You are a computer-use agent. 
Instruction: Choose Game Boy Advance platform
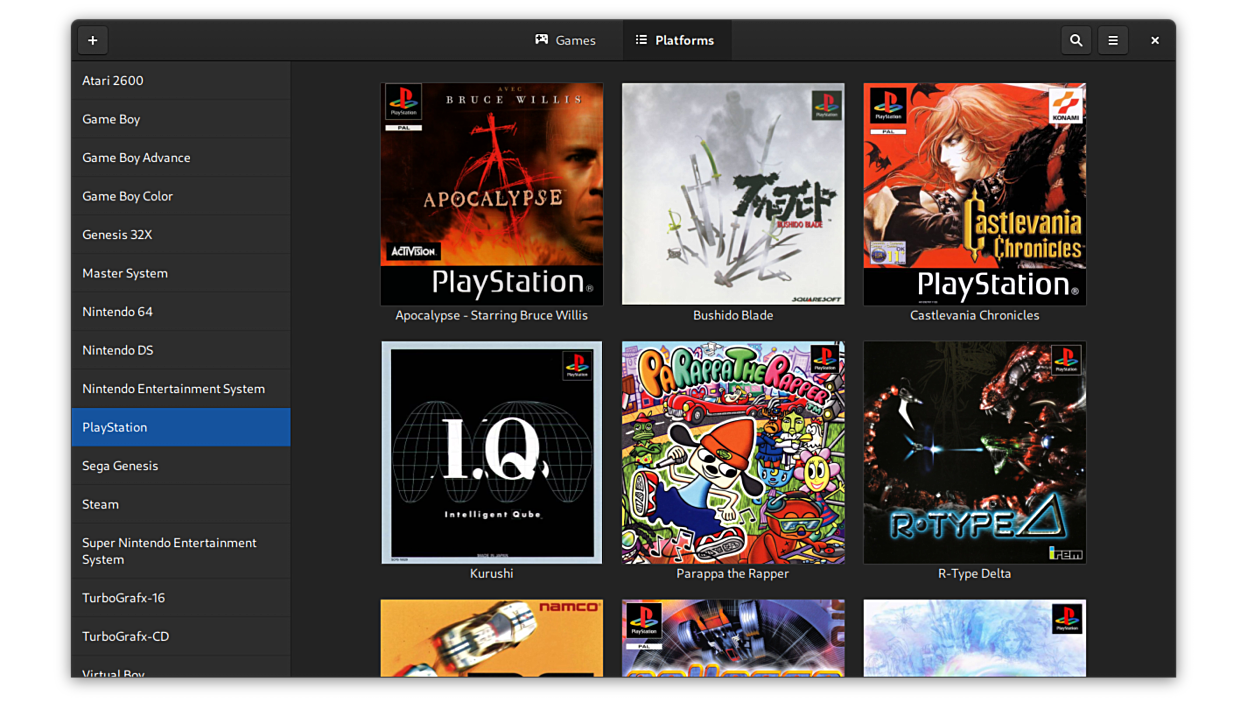[x=180, y=157]
